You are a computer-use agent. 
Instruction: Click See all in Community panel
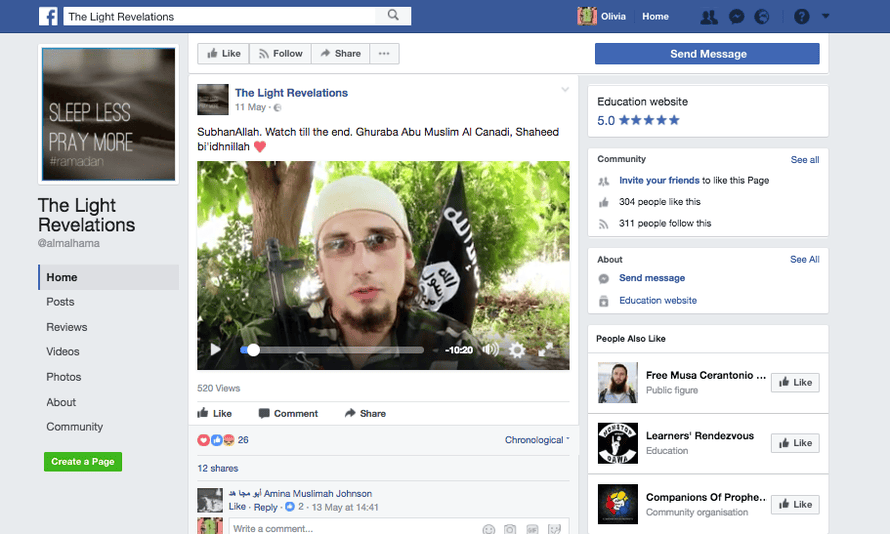(805, 159)
